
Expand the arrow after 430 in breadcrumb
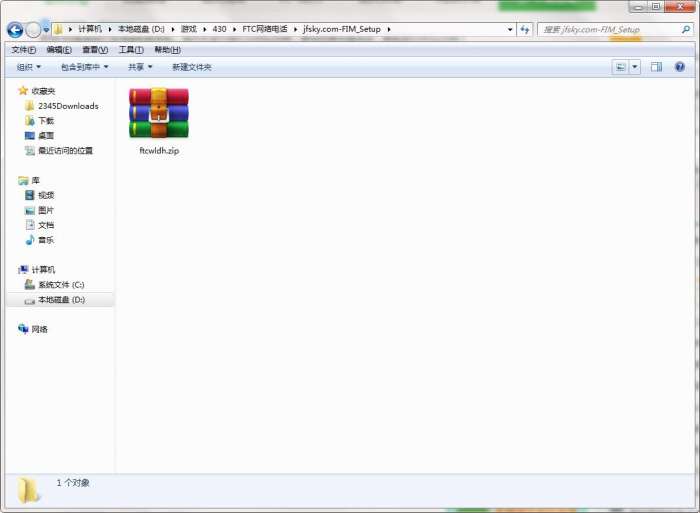[x=234, y=29]
